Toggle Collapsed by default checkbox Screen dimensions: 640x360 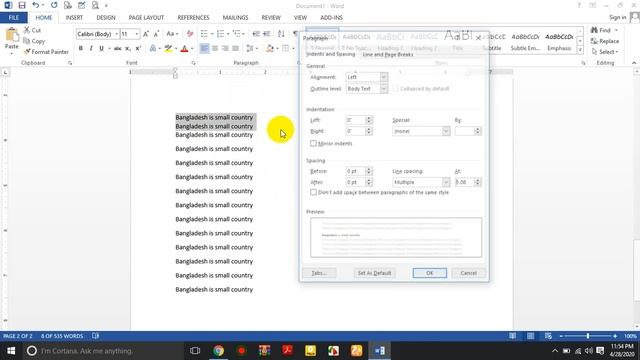(x=396, y=89)
